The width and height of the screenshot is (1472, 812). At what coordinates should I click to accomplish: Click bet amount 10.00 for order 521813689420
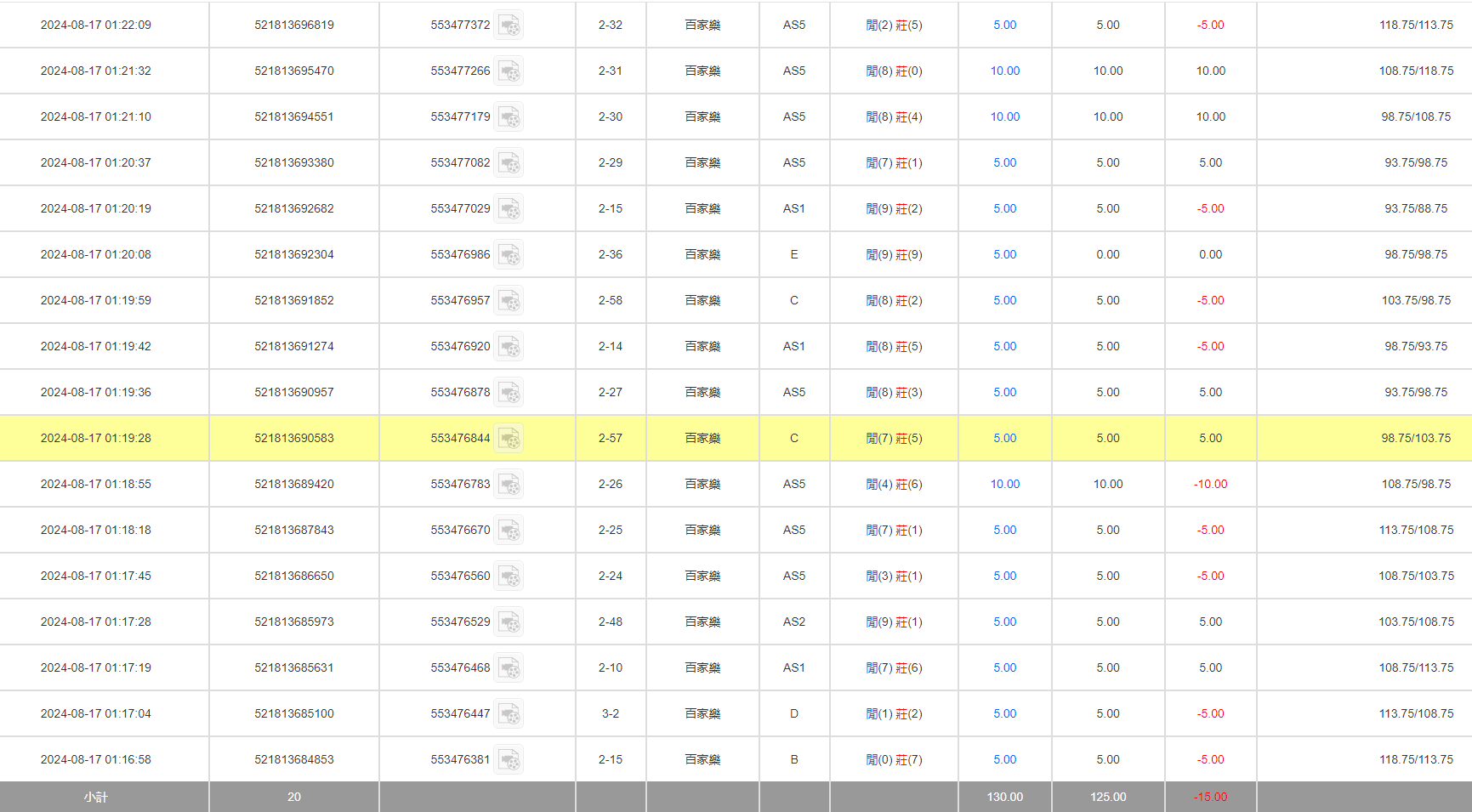coord(1004,485)
